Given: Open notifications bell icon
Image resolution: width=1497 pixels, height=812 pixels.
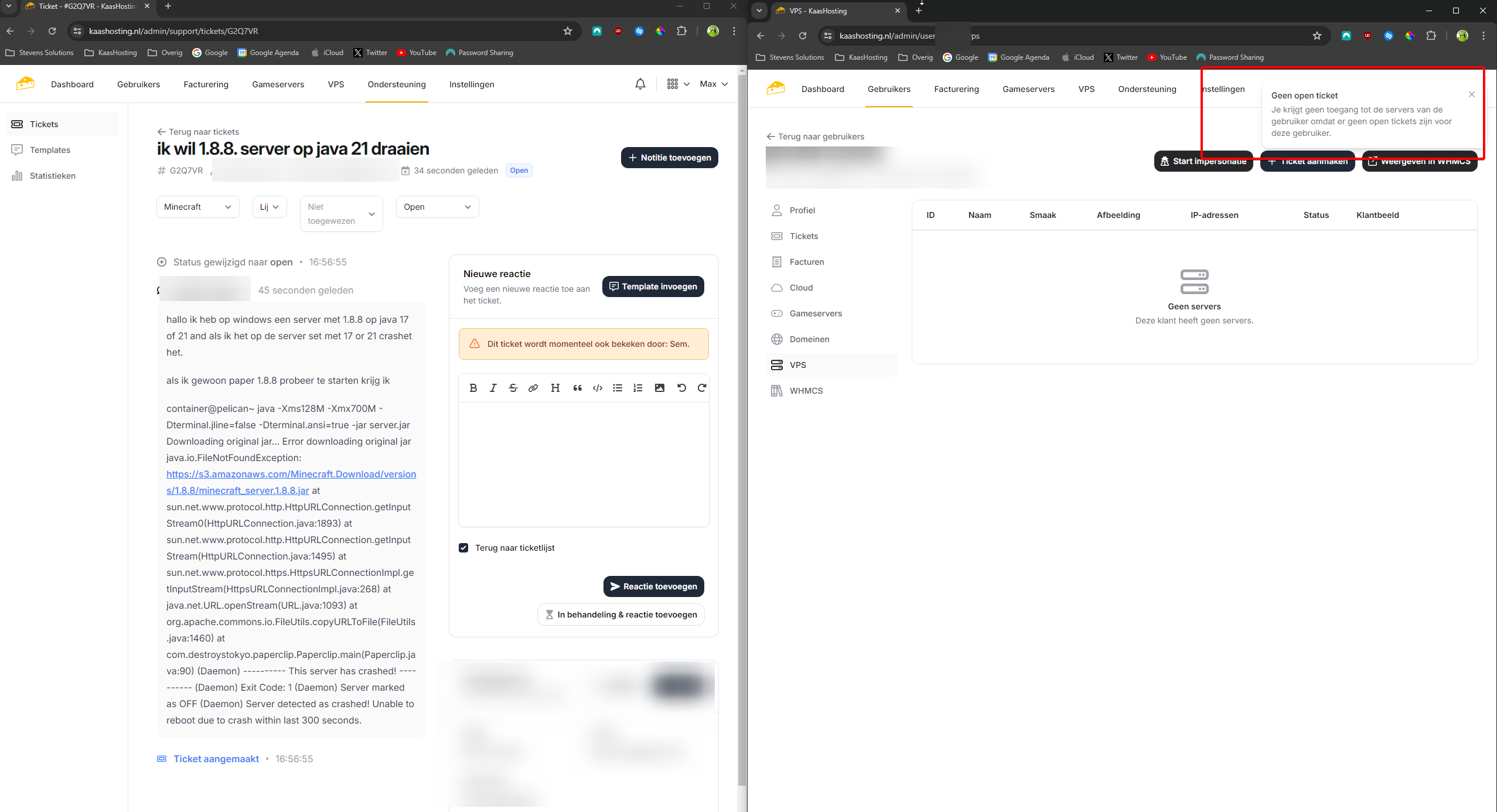Looking at the screenshot, I should pyautogui.click(x=640, y=84).
